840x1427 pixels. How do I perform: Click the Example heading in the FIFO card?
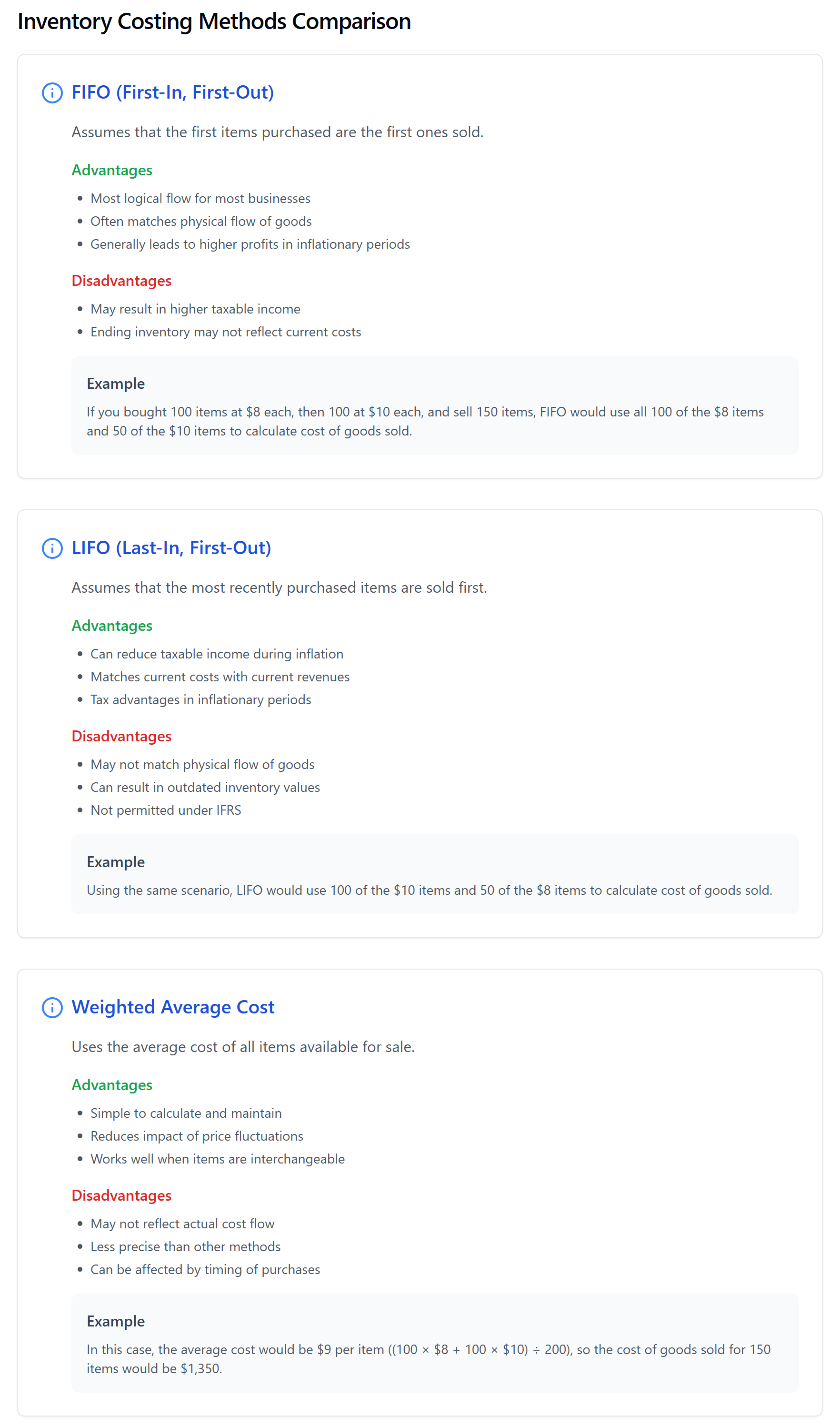coord(115,384)
